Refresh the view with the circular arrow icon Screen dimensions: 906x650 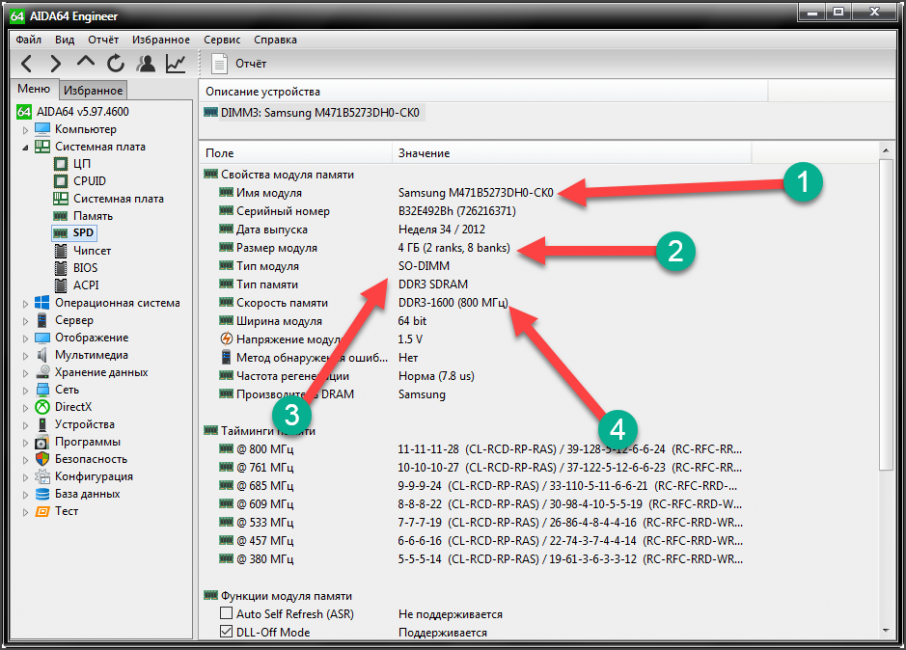(116, 63)
